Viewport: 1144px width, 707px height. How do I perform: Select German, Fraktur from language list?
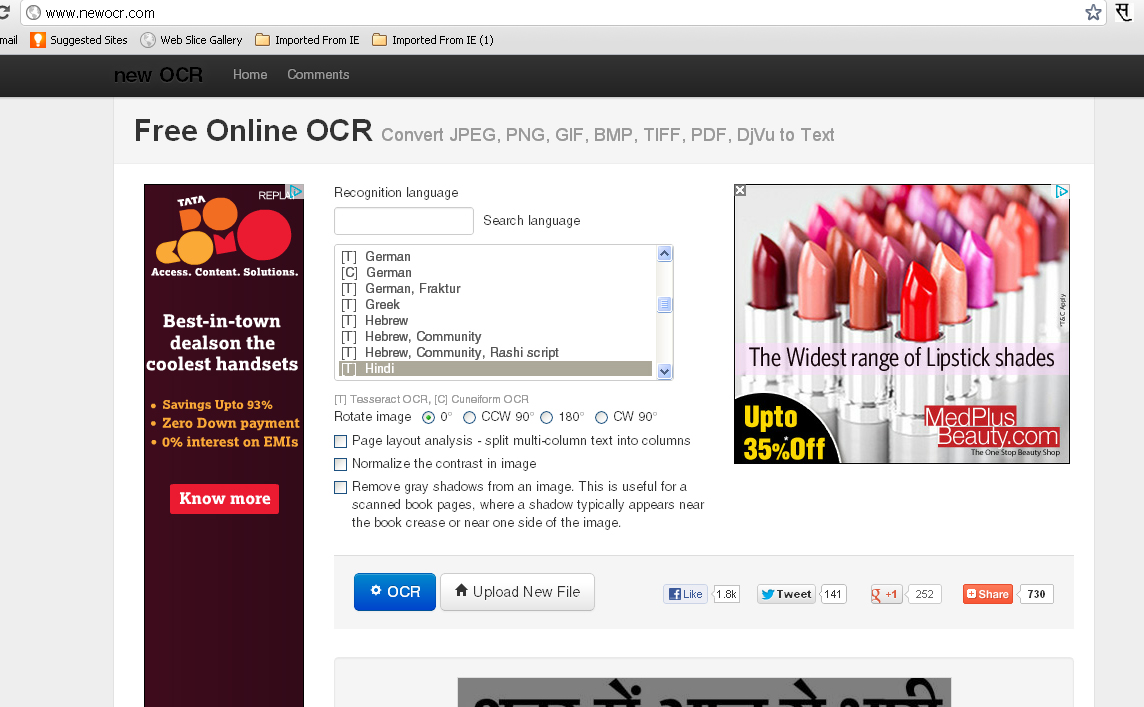point(413,288)
